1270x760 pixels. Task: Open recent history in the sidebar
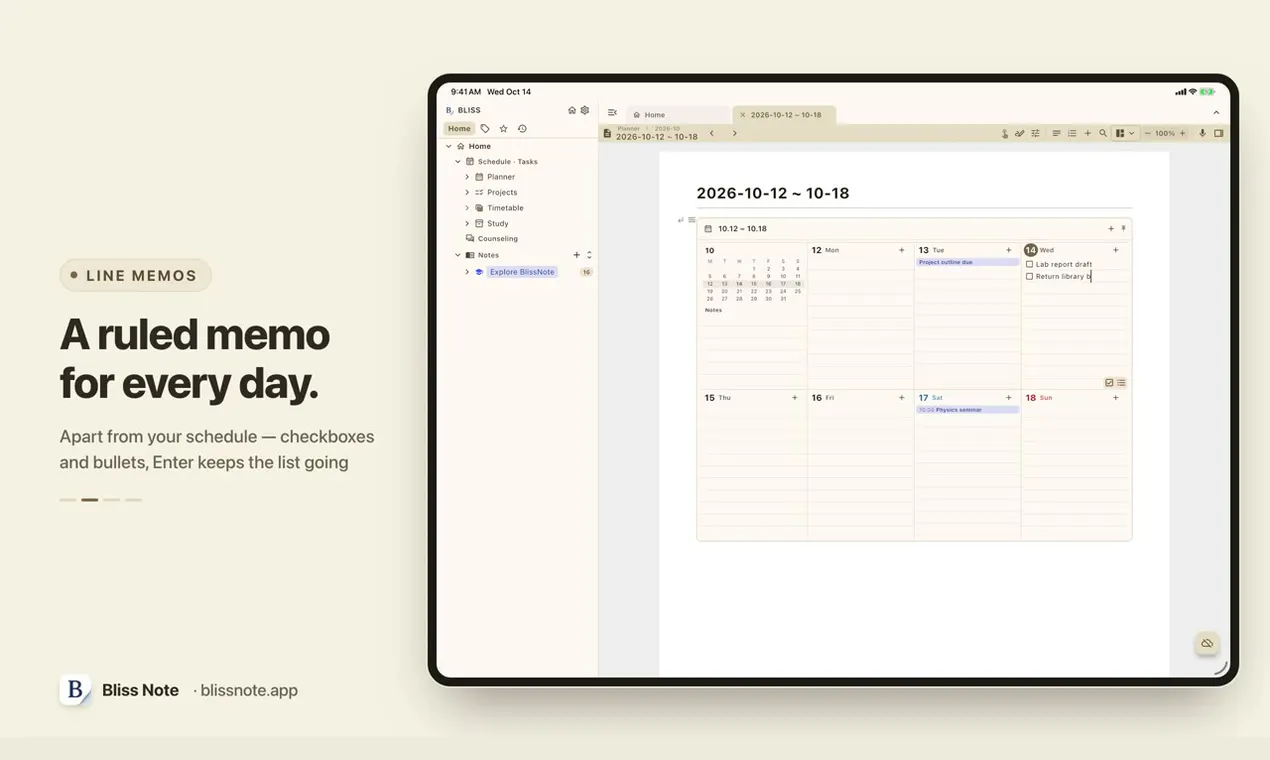(522, 129)
